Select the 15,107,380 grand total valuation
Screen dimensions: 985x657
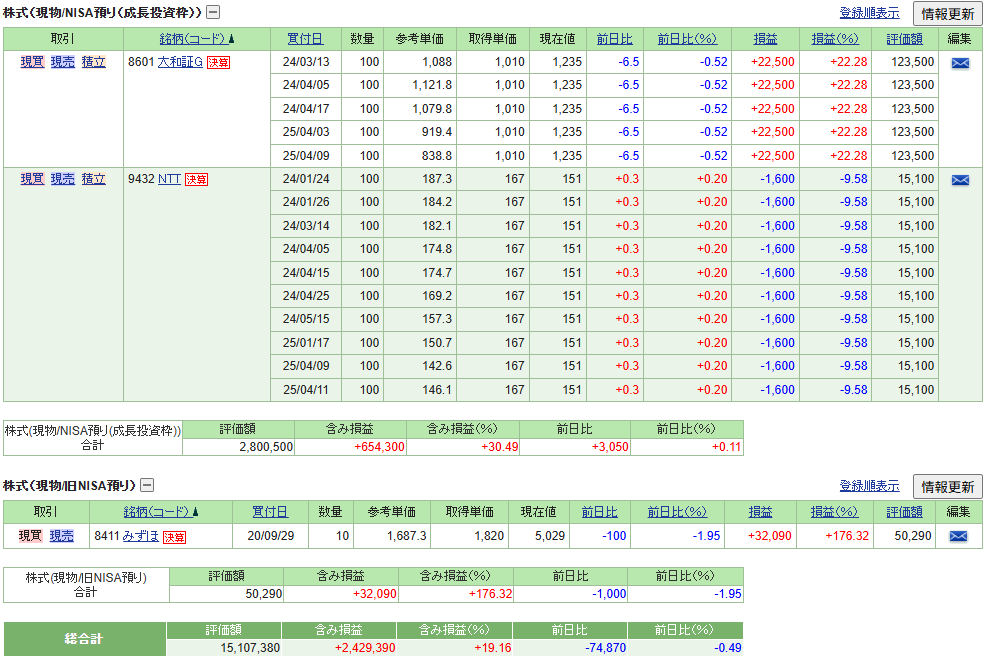224,648
